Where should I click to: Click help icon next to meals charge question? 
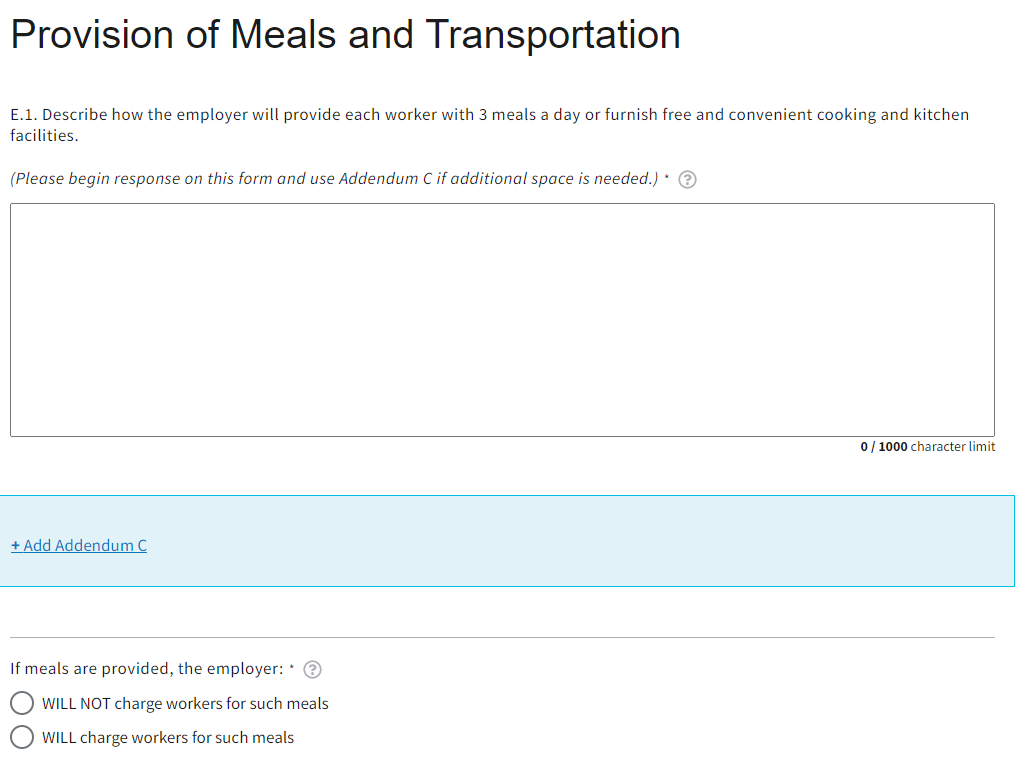(312, 669)
